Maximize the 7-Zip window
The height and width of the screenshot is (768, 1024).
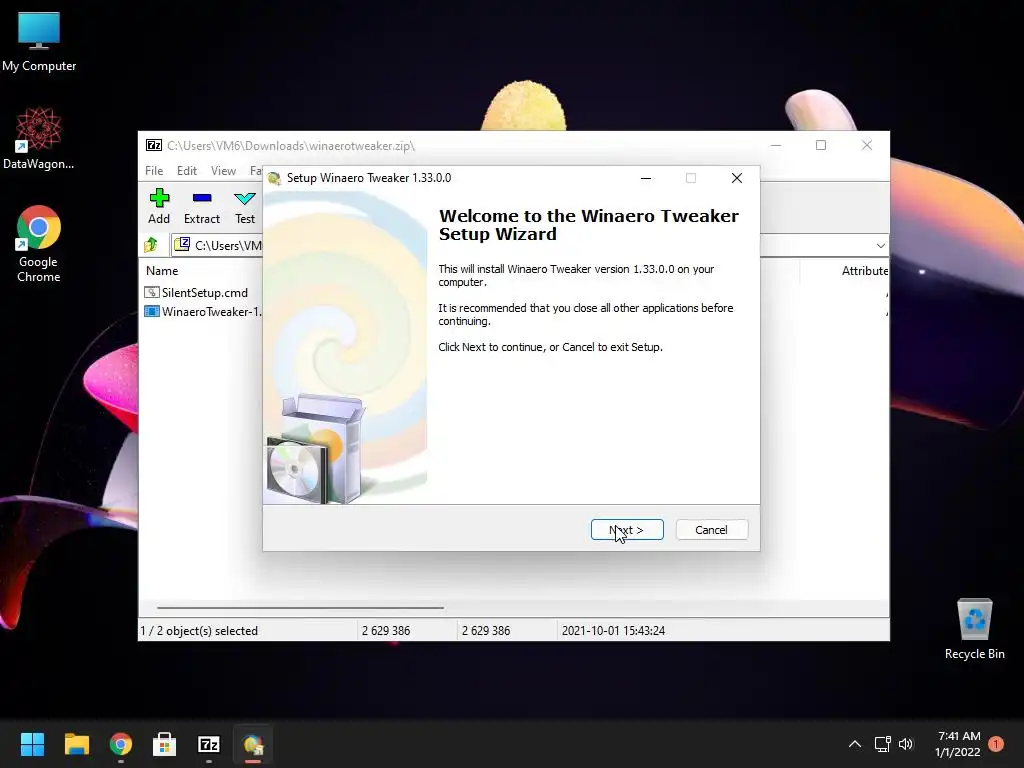[821, 145]
